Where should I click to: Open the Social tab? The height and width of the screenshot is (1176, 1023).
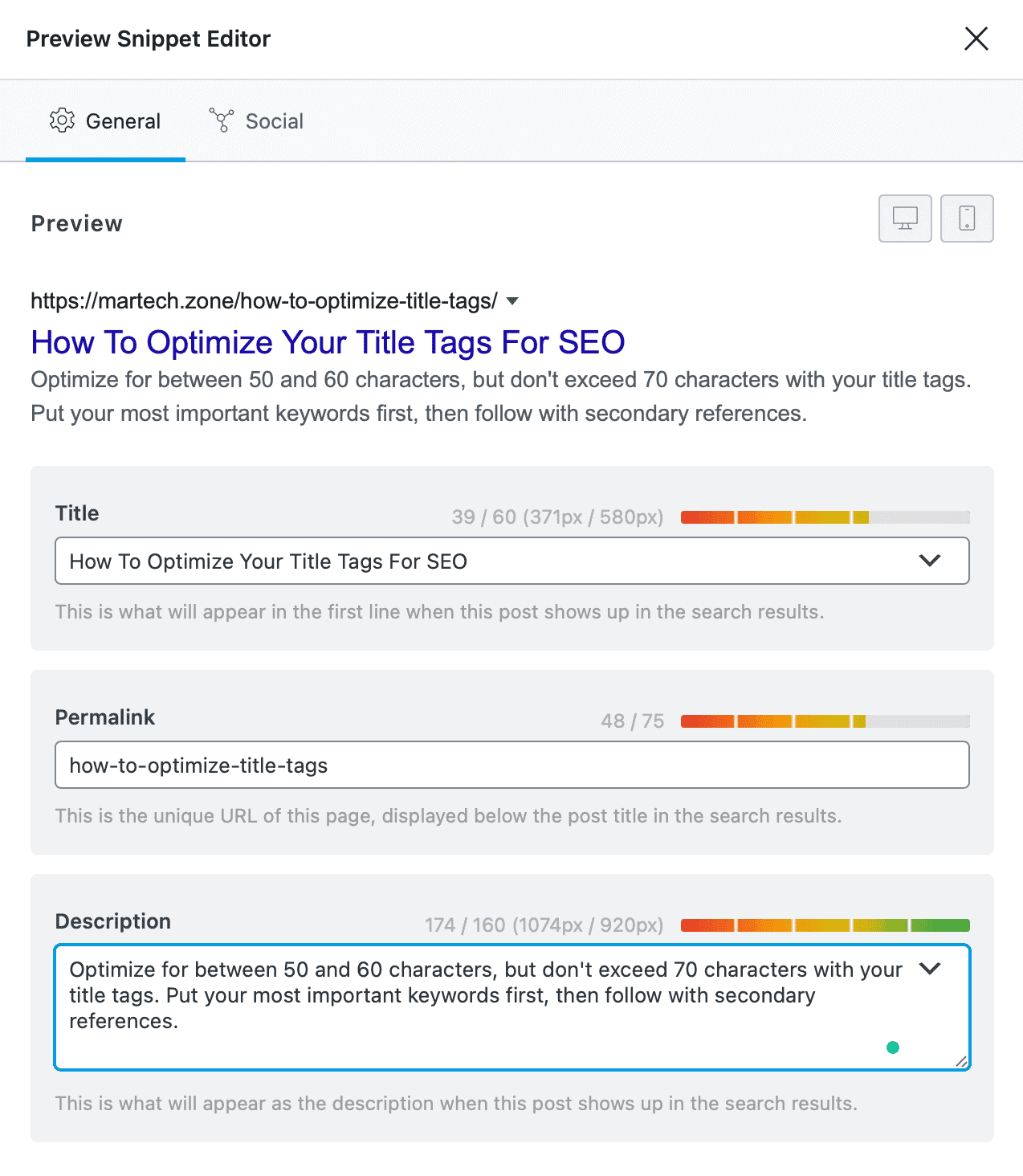pyautogui.click(x=257, y=121)
